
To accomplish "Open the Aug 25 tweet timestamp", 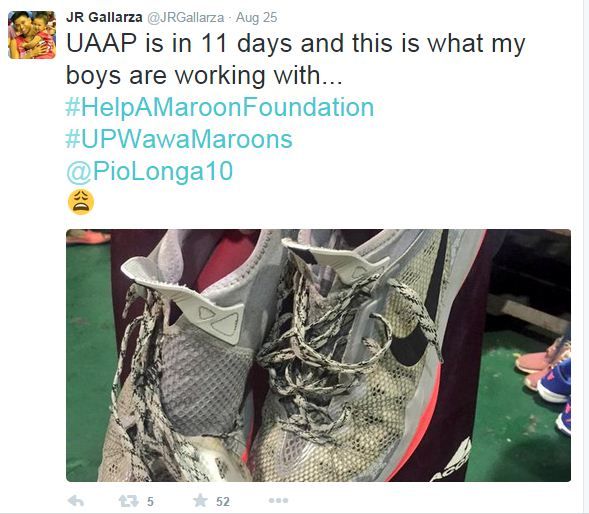I will (257, 18).
